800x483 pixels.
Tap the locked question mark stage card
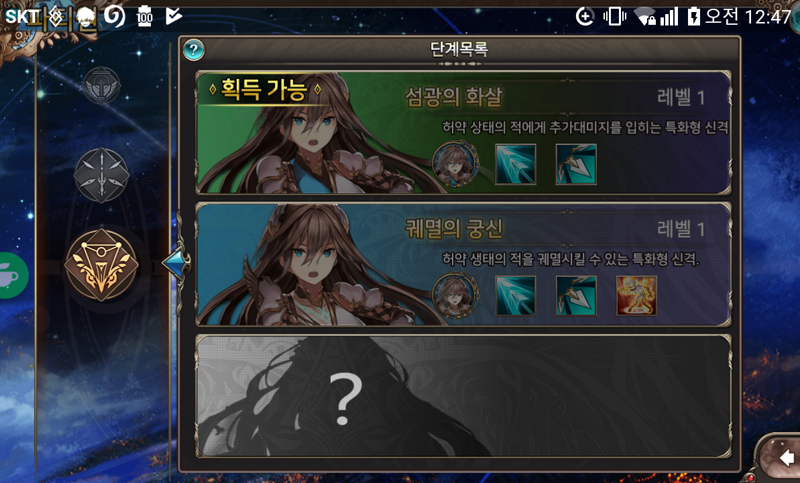click(463, 396)
